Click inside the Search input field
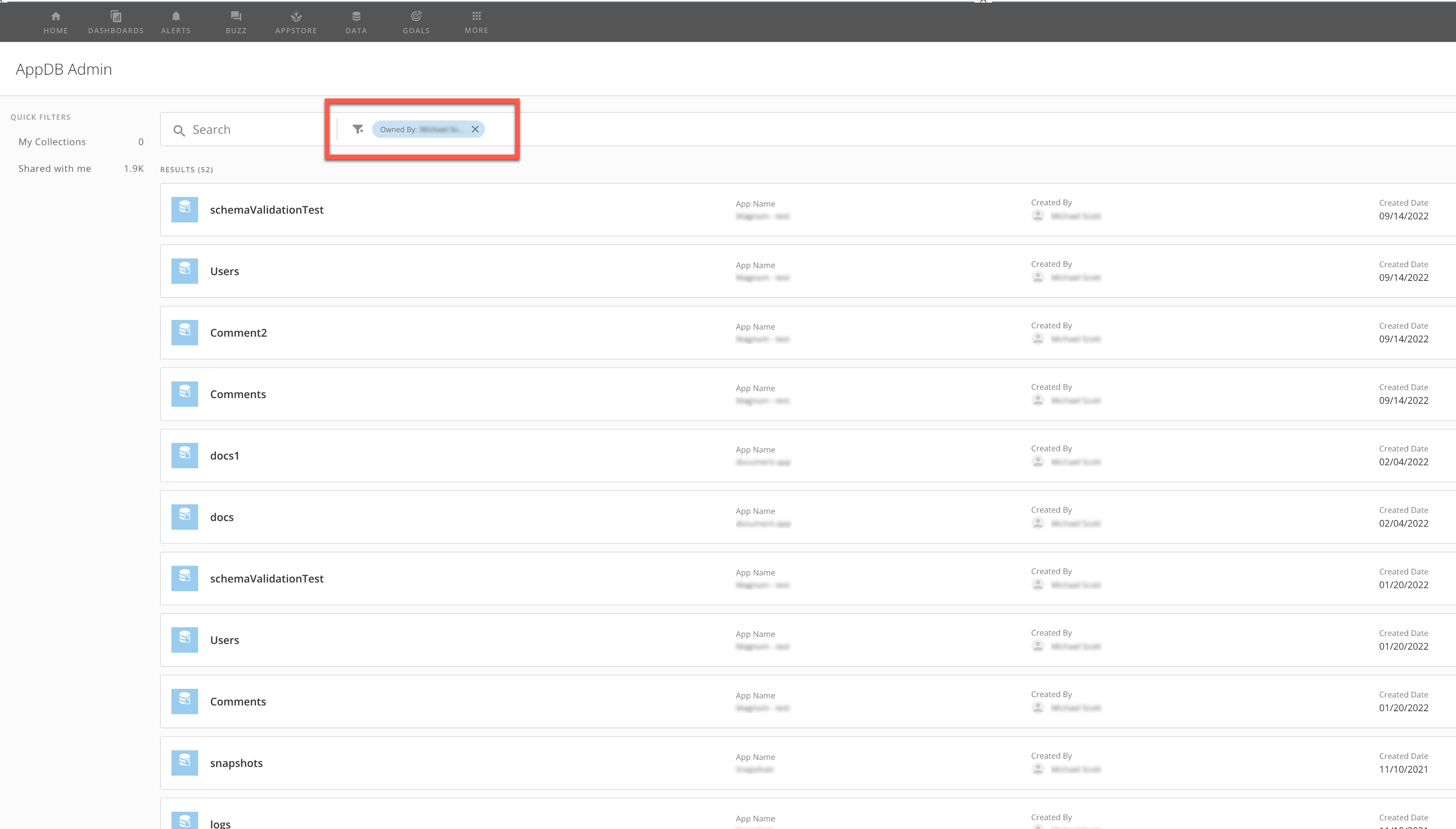 click(x=245, y=129)
